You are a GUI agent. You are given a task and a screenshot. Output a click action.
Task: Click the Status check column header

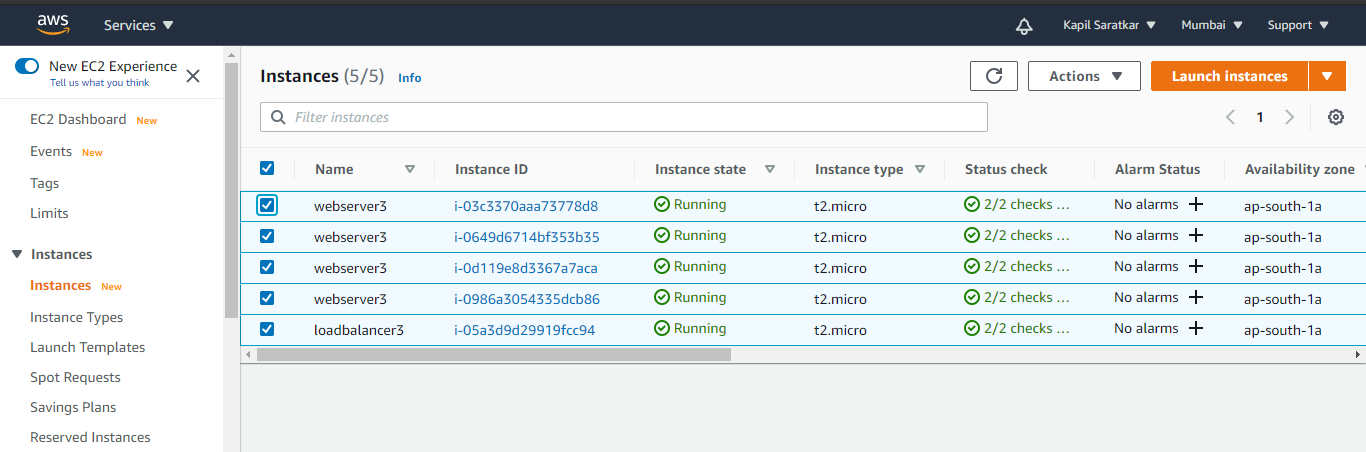pos(1006,169)
